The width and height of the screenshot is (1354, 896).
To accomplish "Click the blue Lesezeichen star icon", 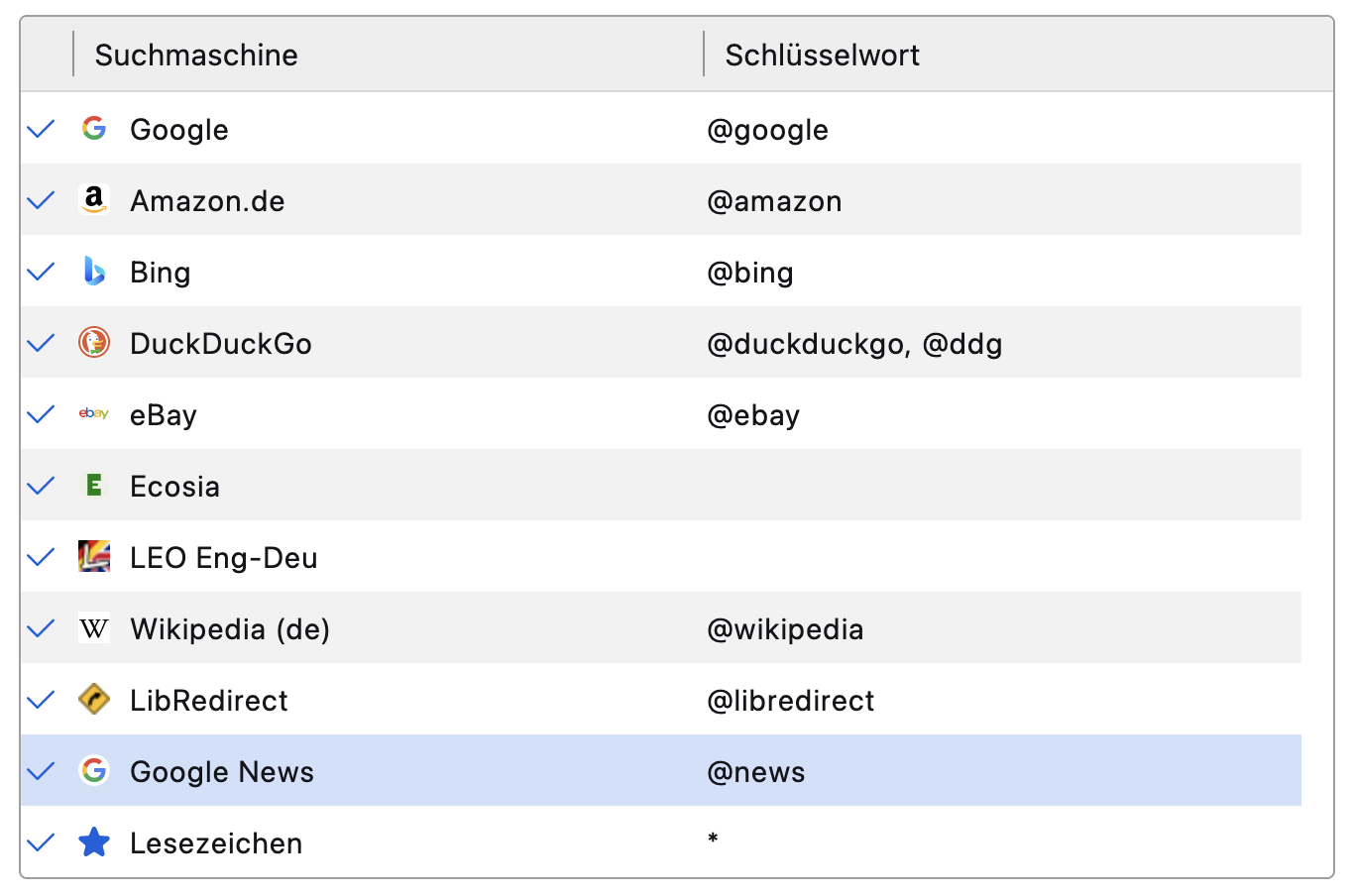I will tap(94, 842).
